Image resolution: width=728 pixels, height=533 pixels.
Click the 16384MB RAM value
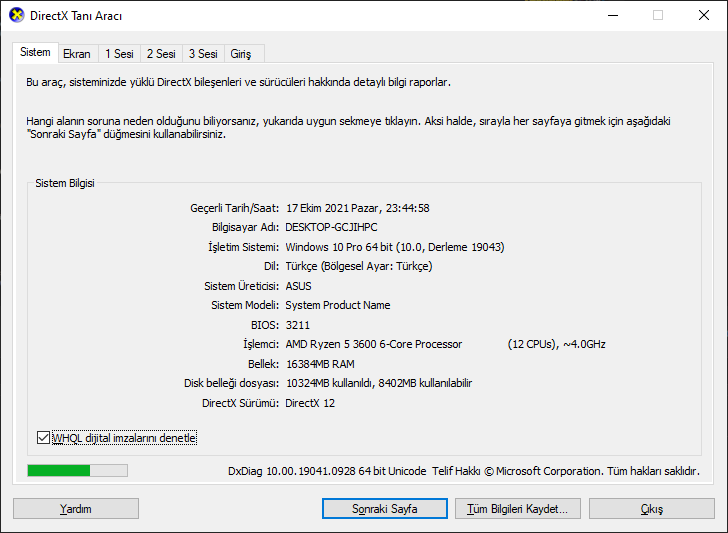(x=320, y=364)
